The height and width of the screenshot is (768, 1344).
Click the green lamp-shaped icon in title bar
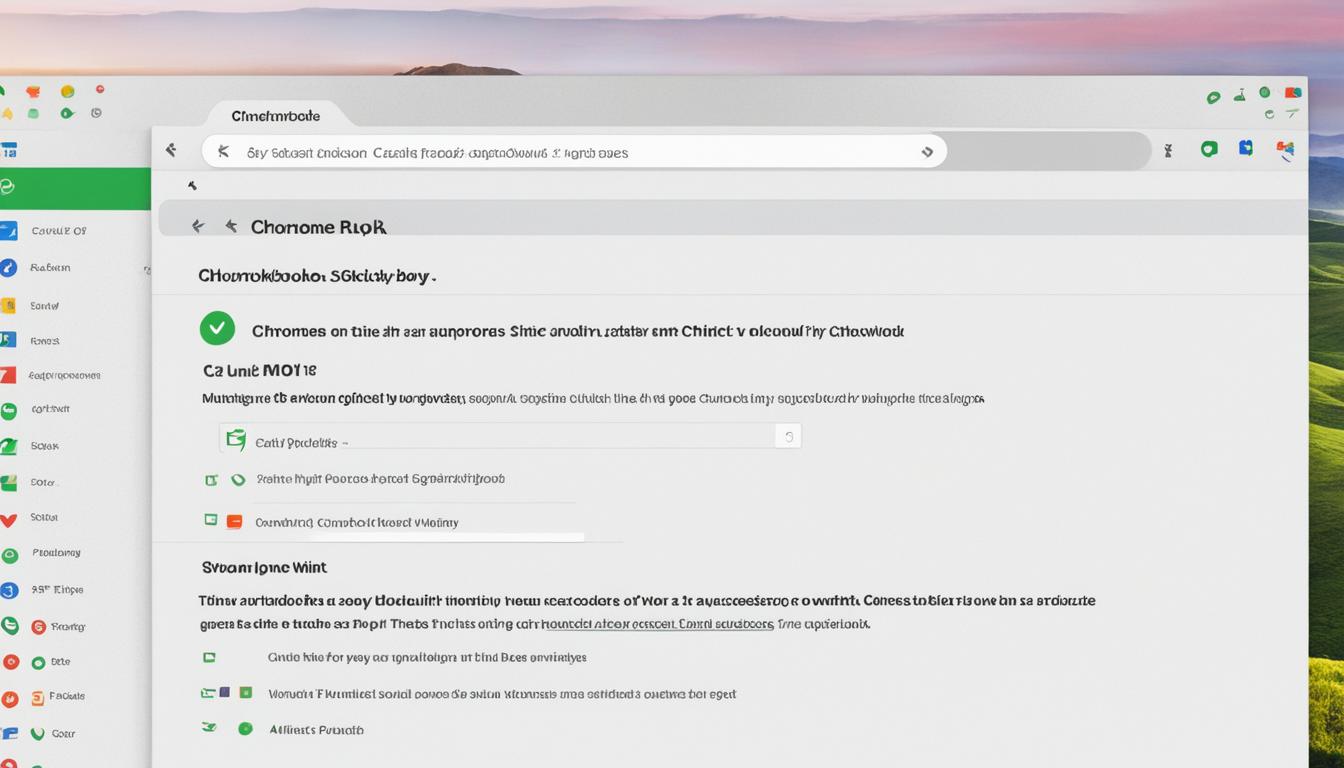pos(1240,95)
